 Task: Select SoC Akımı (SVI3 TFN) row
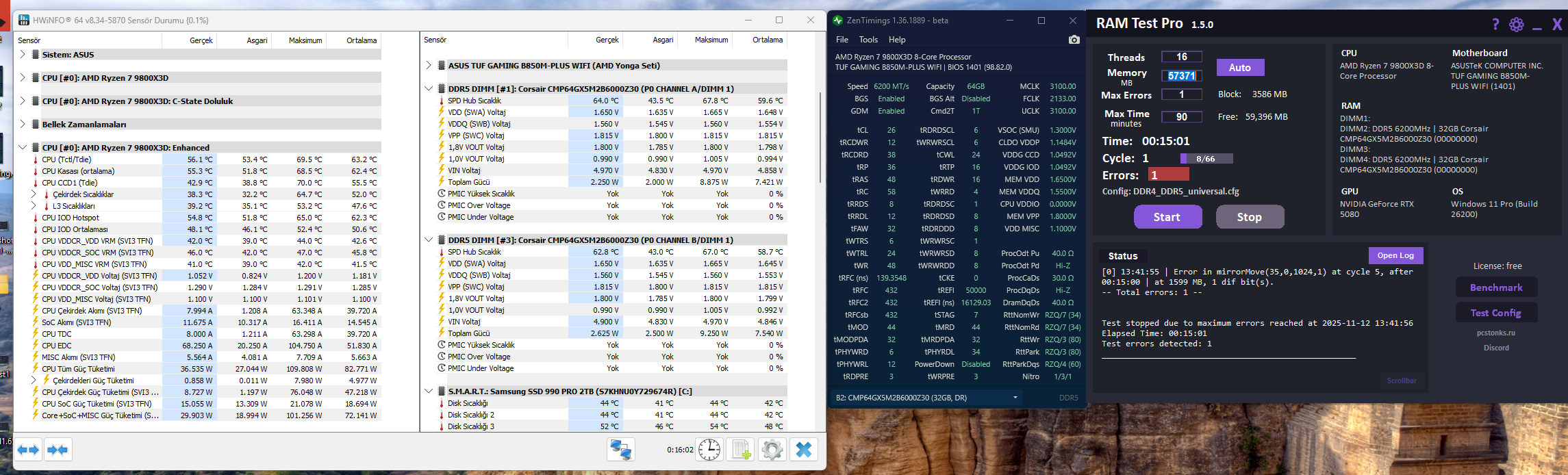coord(206,322)
